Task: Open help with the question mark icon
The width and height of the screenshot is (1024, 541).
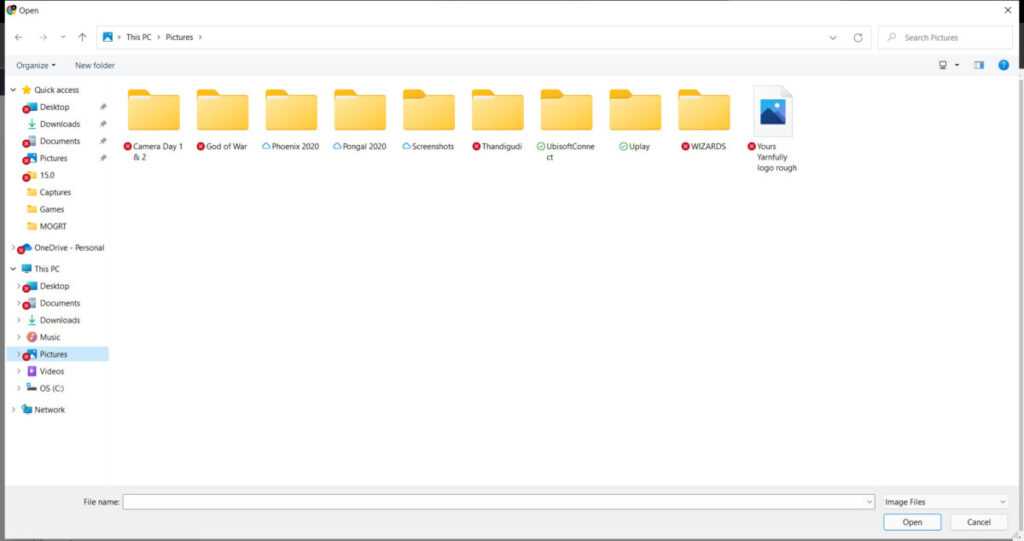Action: (x=1004, y=65)
